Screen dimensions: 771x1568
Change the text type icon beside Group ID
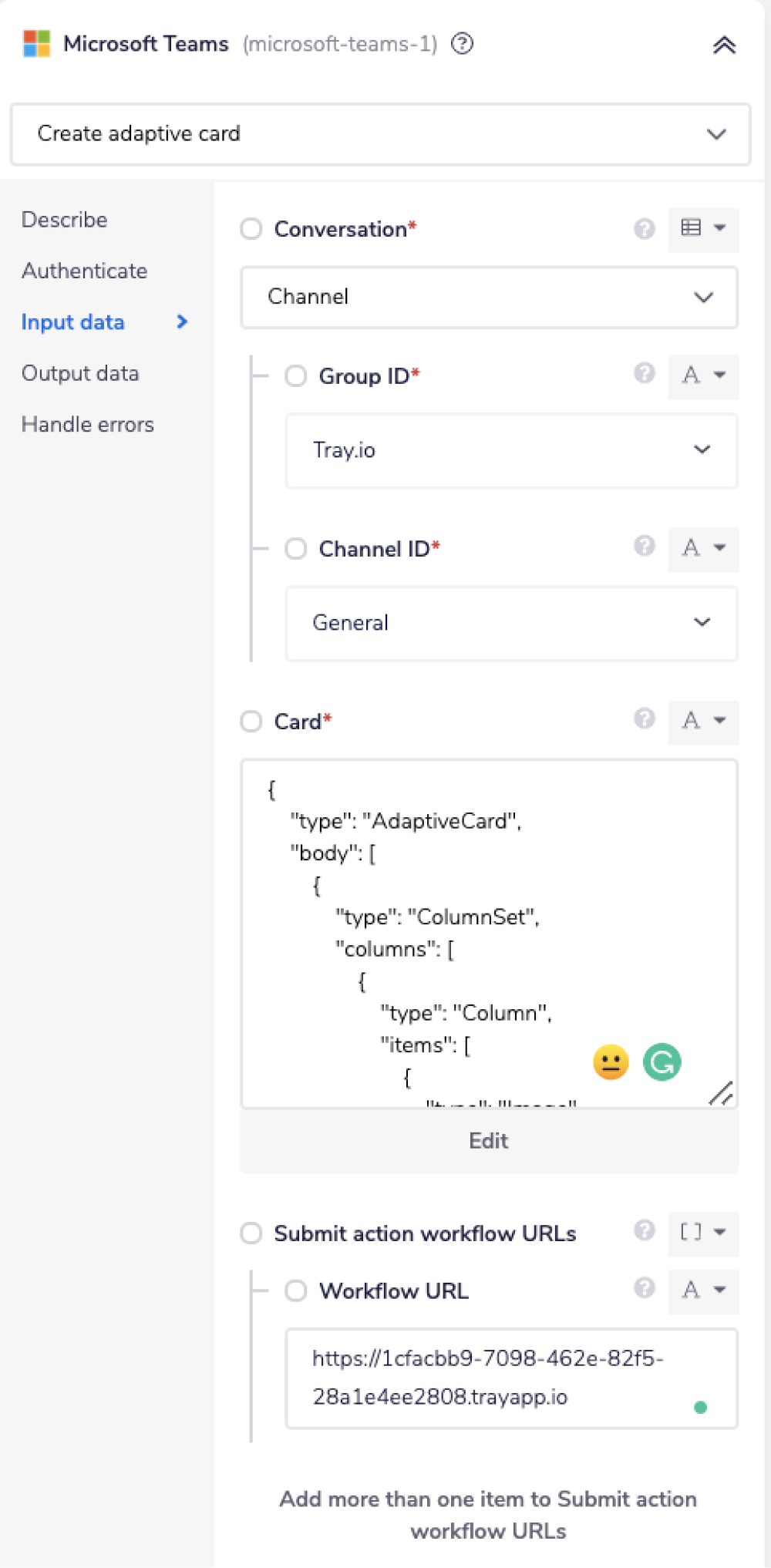click(x=702, y=376)
